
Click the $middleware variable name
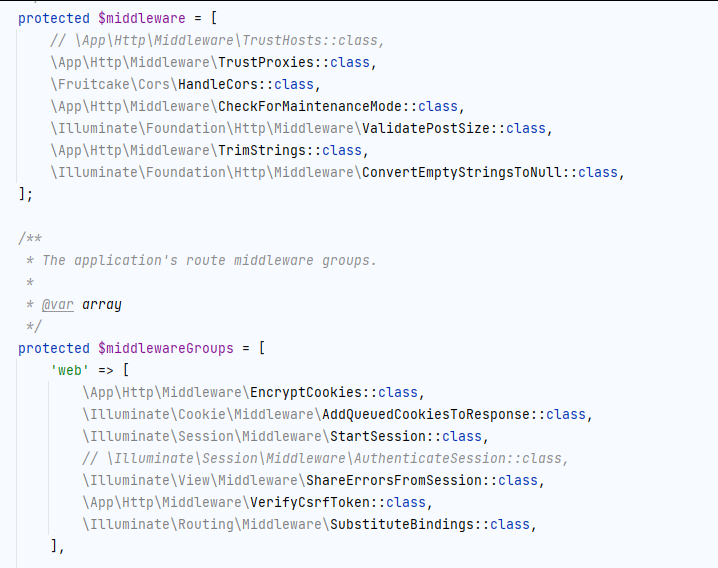click(x=141, y=18)
